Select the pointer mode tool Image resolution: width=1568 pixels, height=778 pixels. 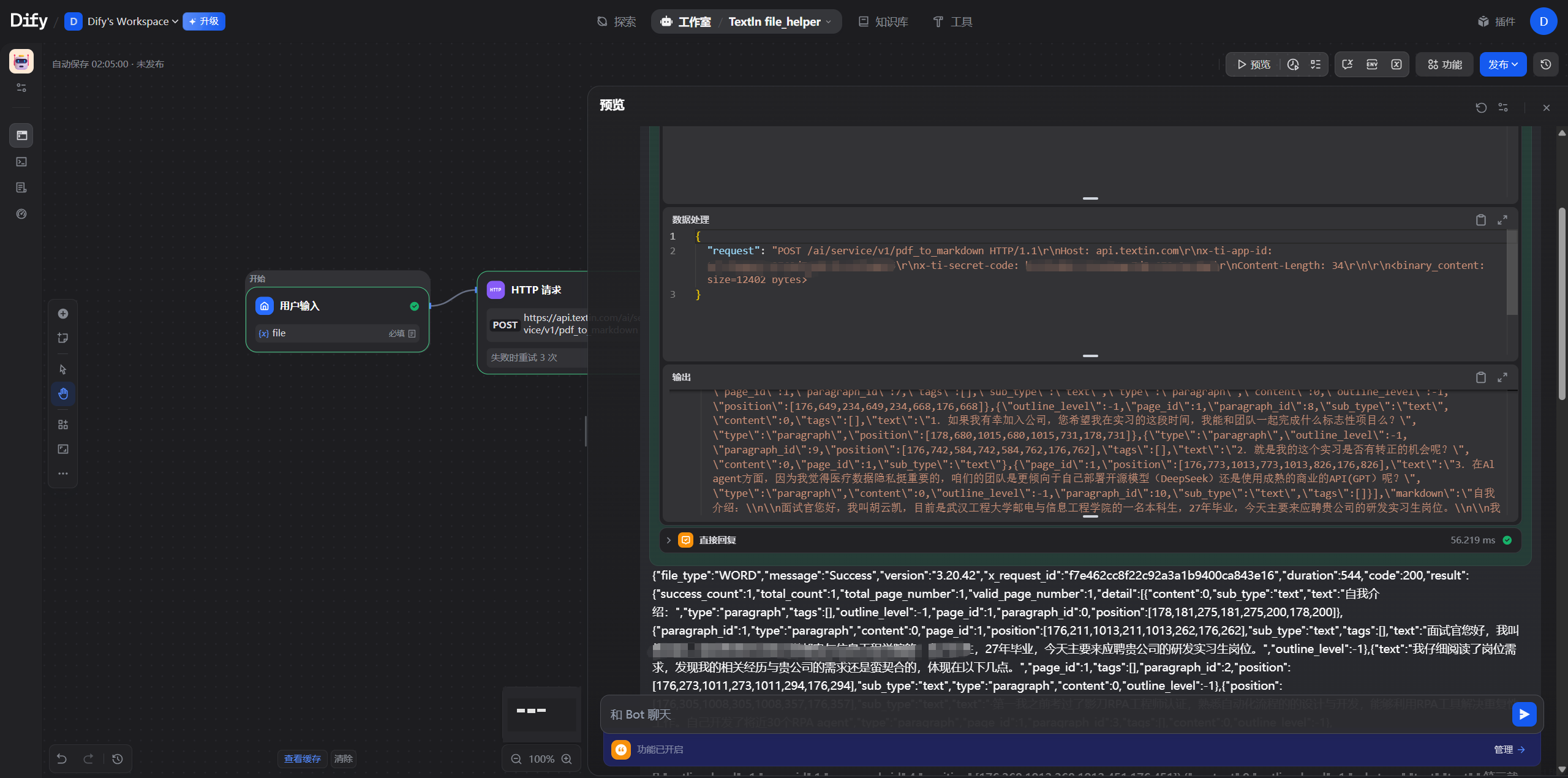click(63, 369)
